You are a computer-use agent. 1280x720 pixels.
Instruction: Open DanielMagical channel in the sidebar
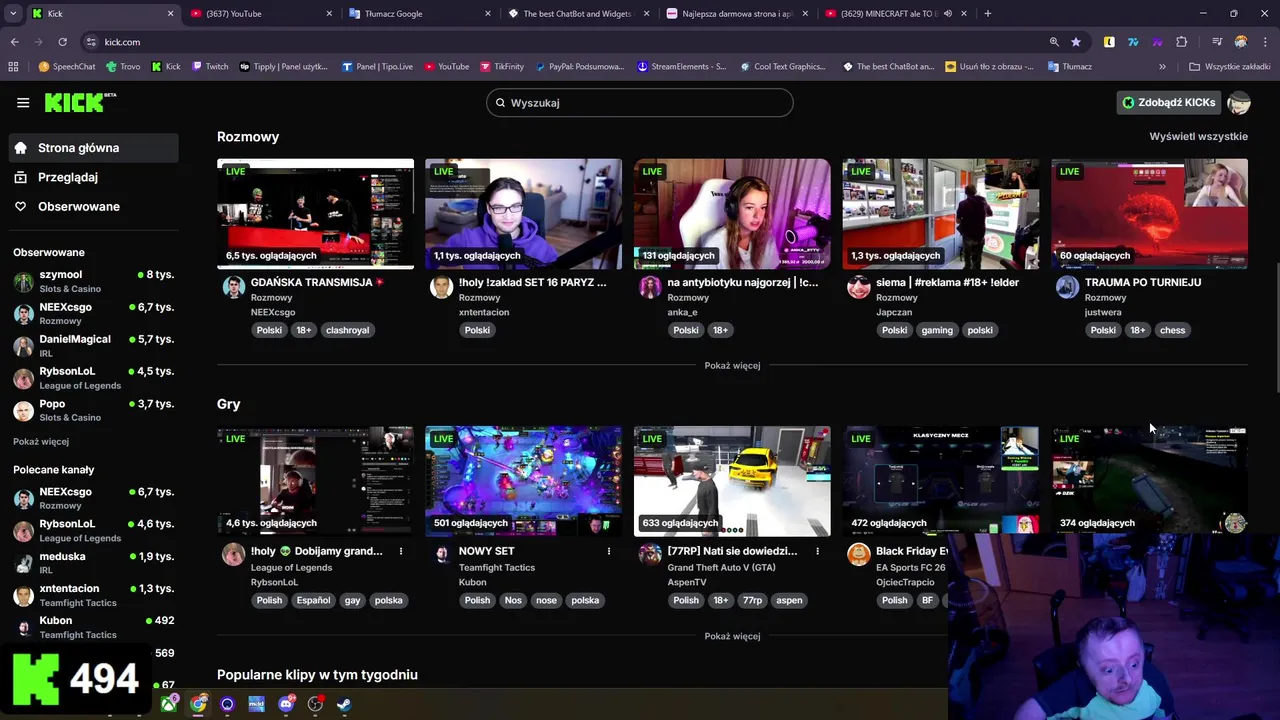tap(94, 346)
